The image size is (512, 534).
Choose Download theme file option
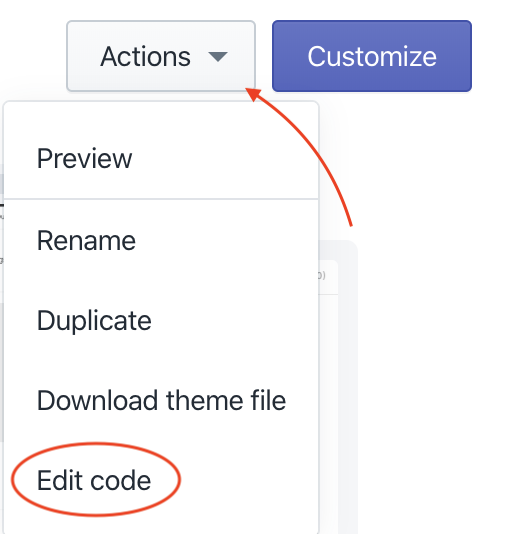point(161,400)
